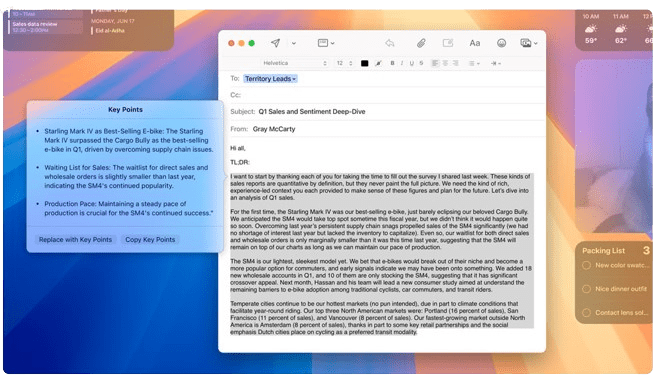Open the header fields dropdown
655x381 pixels.
pos(326,43)
